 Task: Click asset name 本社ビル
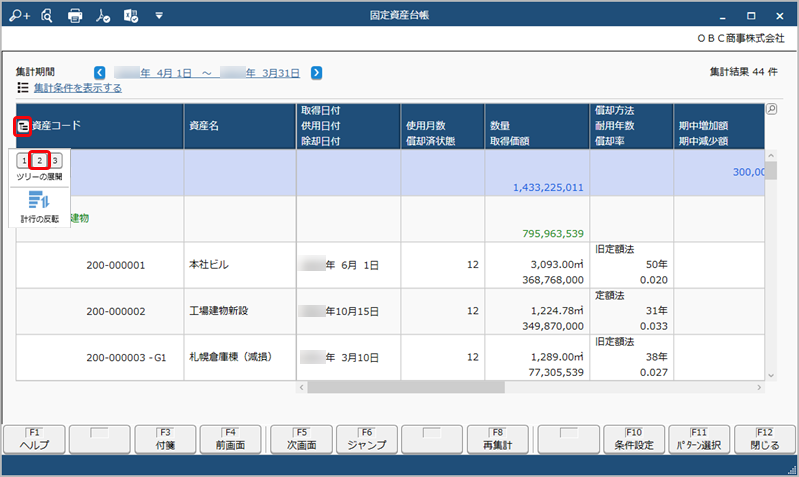pyautogui.click(x=209, y=264)
